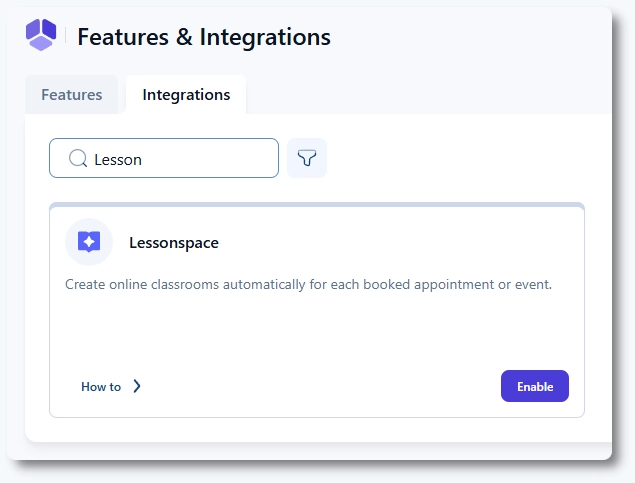This screenshot has height=483, width=635.
Task: Click blank tab strip right of Integrations
Action: pos(420,95)
